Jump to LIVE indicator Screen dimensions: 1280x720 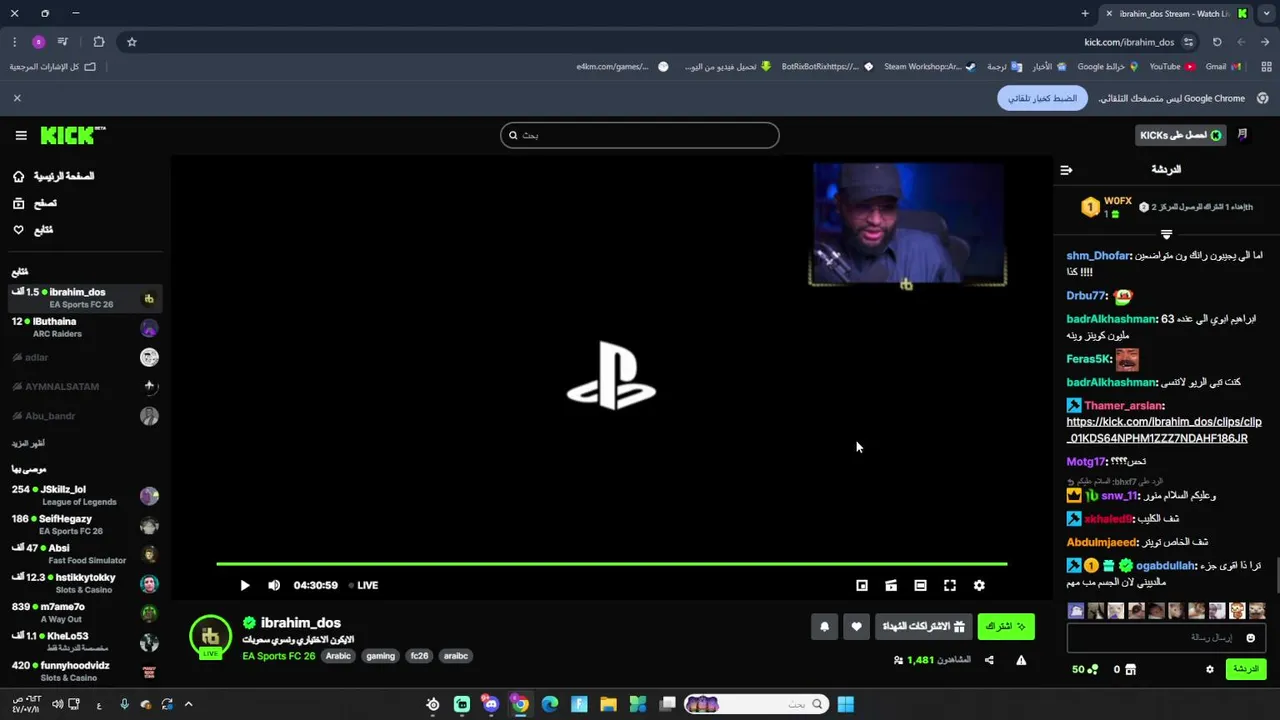(363, 585)
